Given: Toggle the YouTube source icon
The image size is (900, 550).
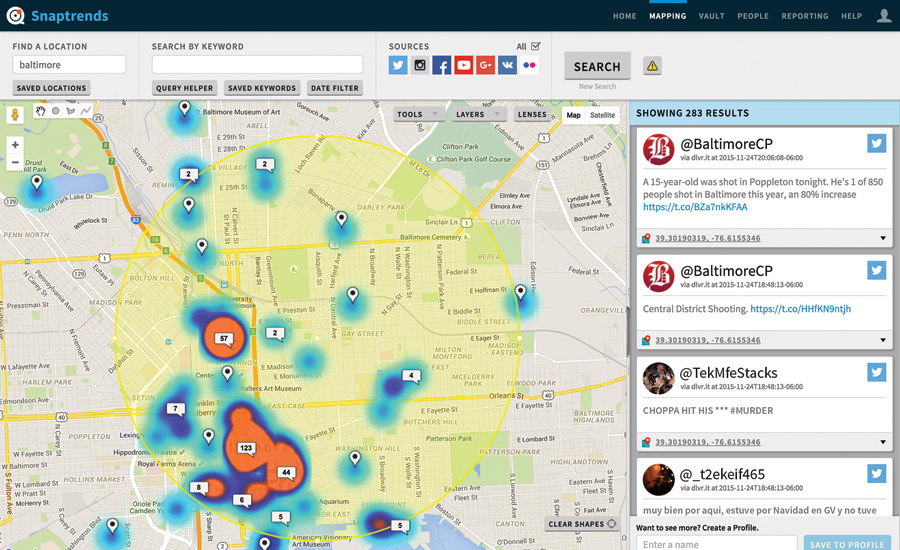Looking at the screenshot, I should click(x=464, y=65).
